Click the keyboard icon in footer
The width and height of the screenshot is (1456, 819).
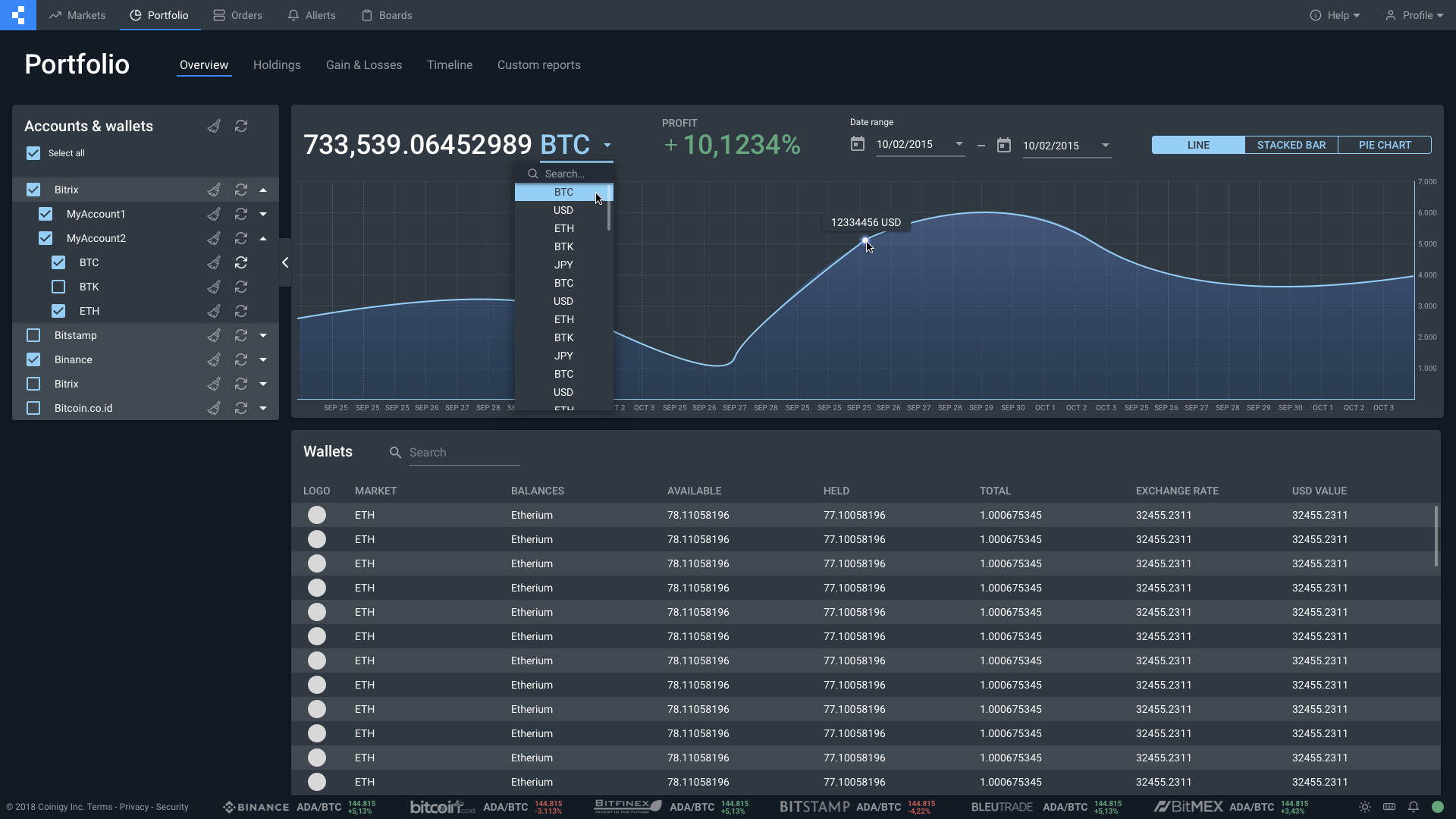point(1389,807)
